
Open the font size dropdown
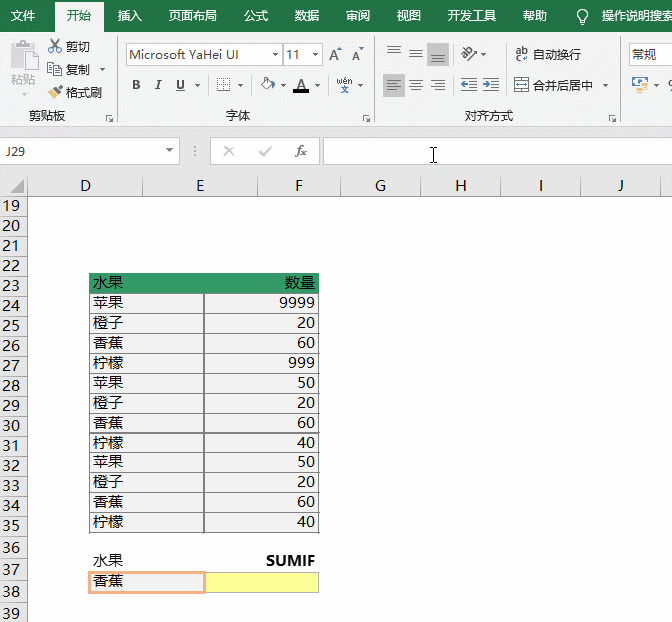tap(316, 55)
